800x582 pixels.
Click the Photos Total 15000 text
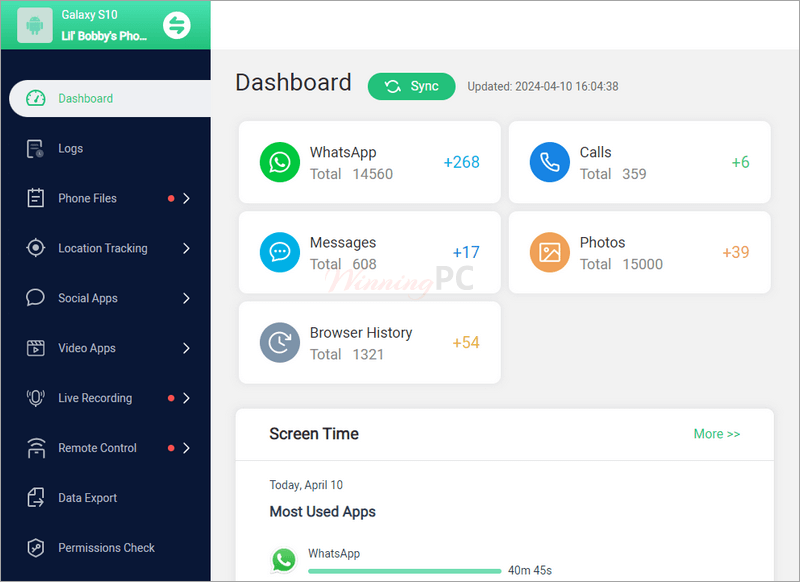[621, 264]
